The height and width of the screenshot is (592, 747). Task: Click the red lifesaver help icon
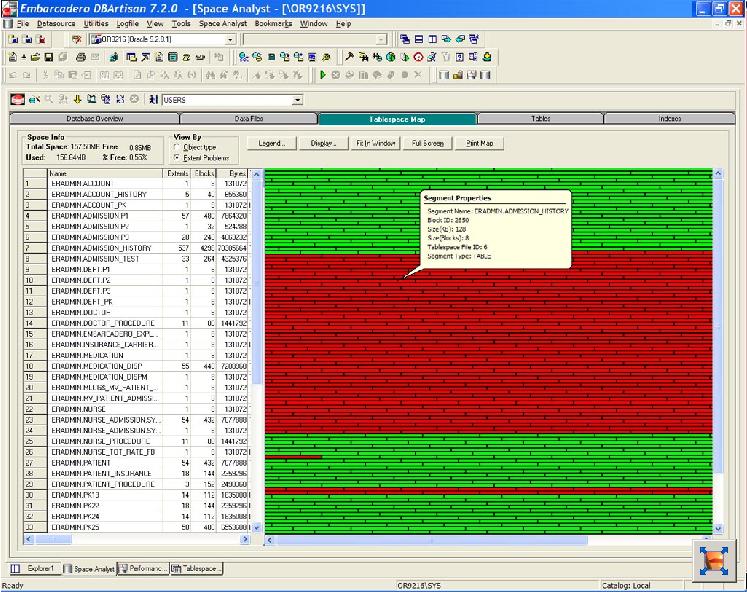click(418, 57)
